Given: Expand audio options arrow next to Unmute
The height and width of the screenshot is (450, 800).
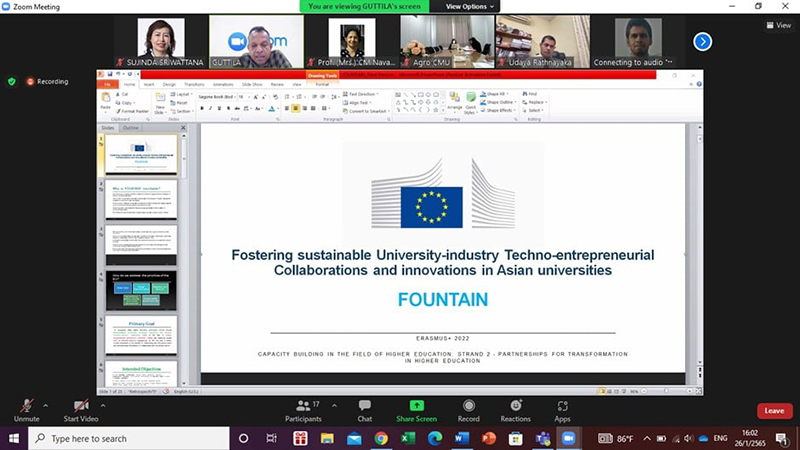Looking at the screenshot, I should pyautogui.click(x=45, y=406).
